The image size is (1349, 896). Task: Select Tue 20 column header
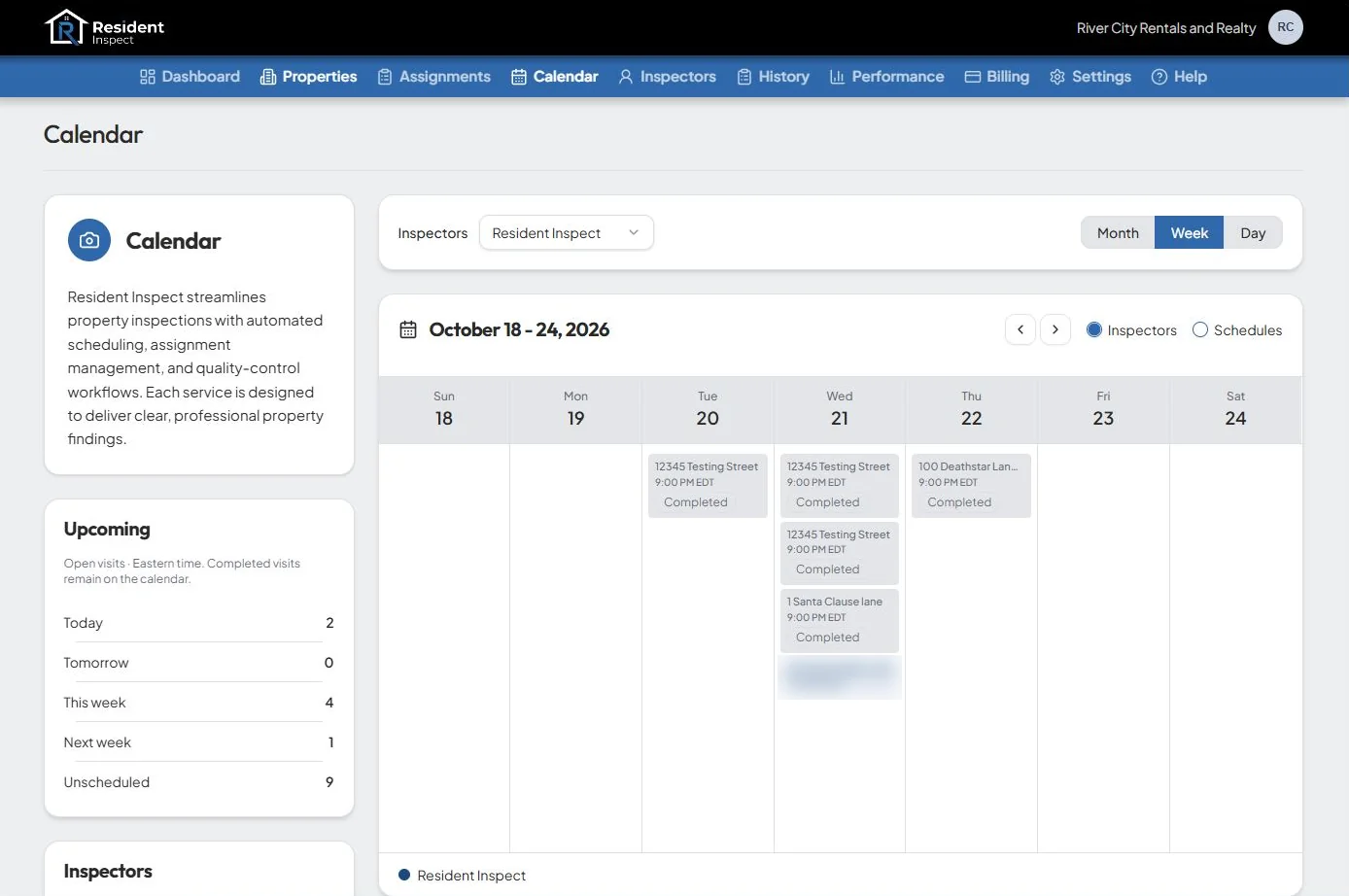tap(708, 409)
